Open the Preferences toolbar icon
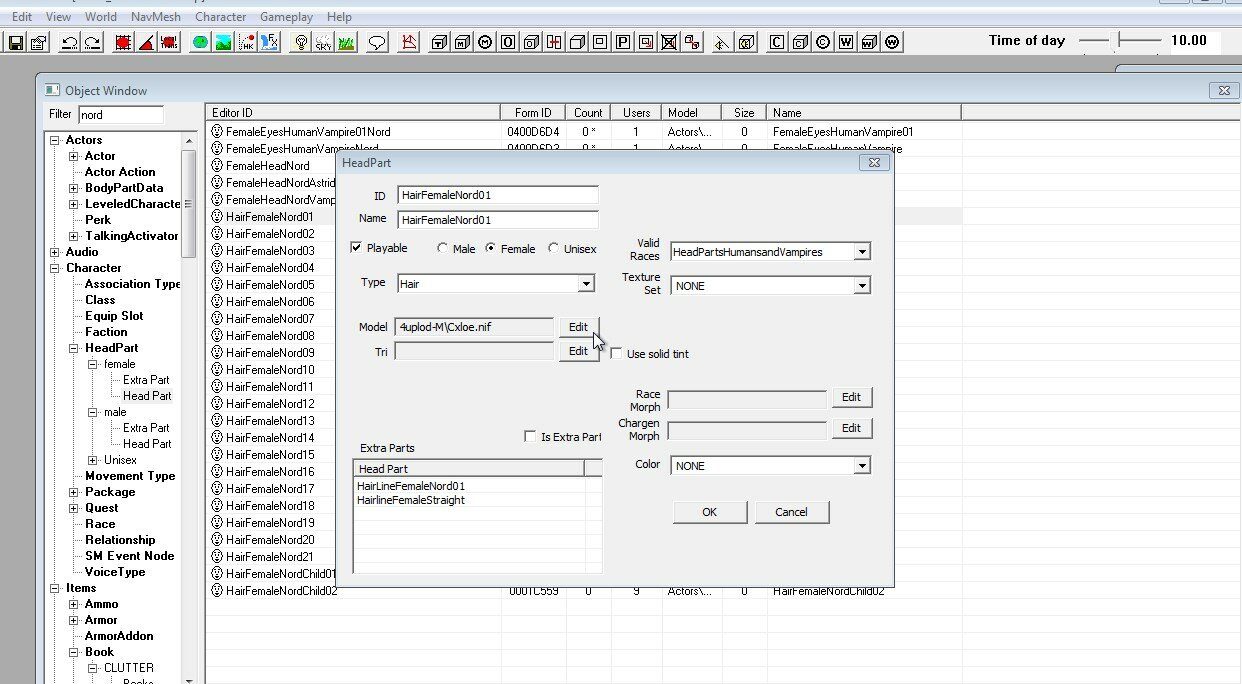The image size is (1242, 684). 38,43
